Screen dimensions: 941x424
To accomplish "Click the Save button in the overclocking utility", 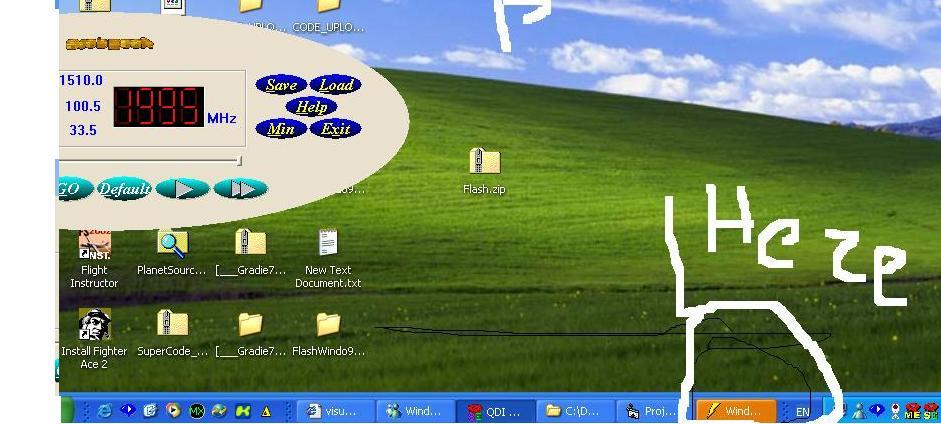I will (x=281, y=85).
